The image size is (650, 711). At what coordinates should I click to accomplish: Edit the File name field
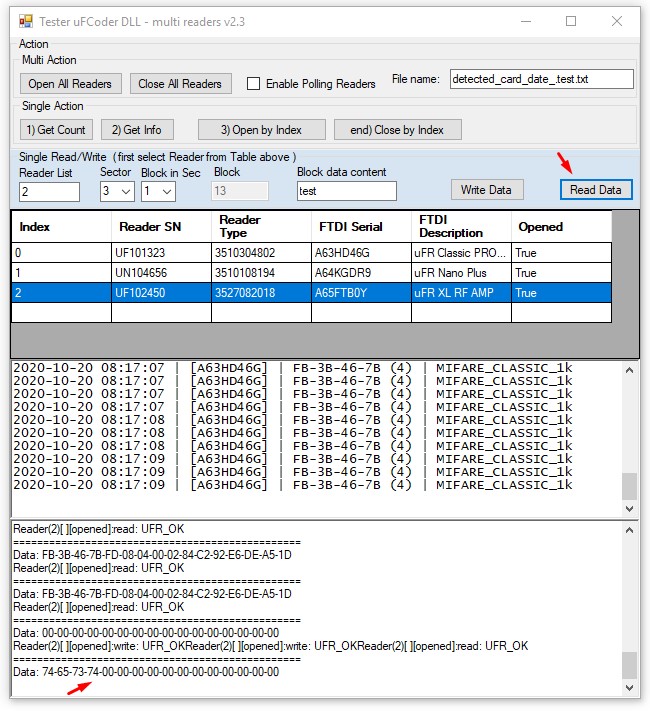click(x=541, y=79)
